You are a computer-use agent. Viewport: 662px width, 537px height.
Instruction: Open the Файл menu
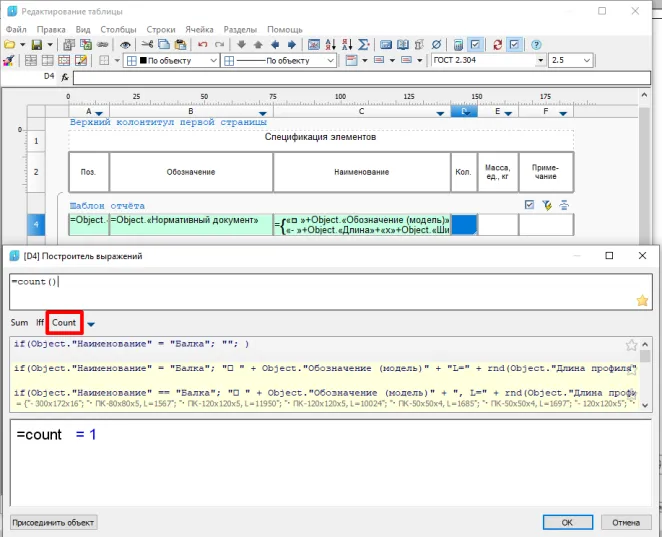click(x=15, y=30)
